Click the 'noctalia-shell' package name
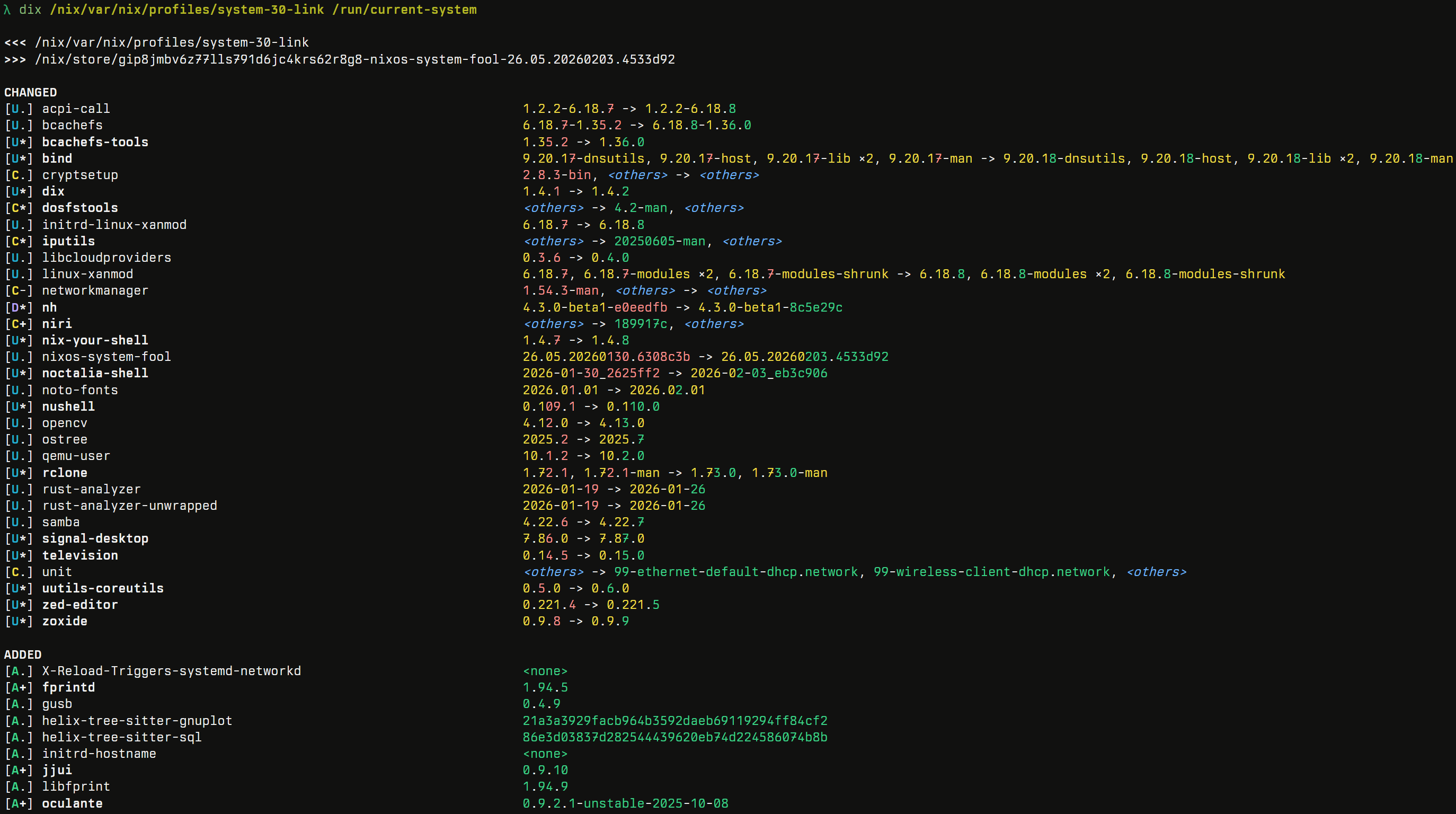This screenshot has width=1456, height=814. pyautogui.click(x=95, y=373)
